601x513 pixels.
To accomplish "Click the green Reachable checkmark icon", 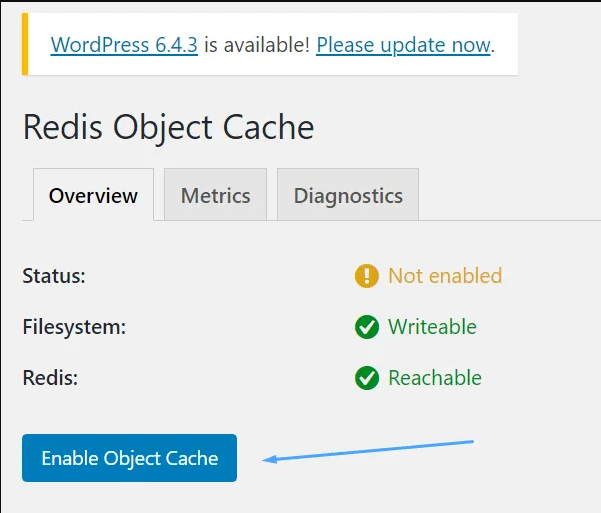I will point(367,378).
